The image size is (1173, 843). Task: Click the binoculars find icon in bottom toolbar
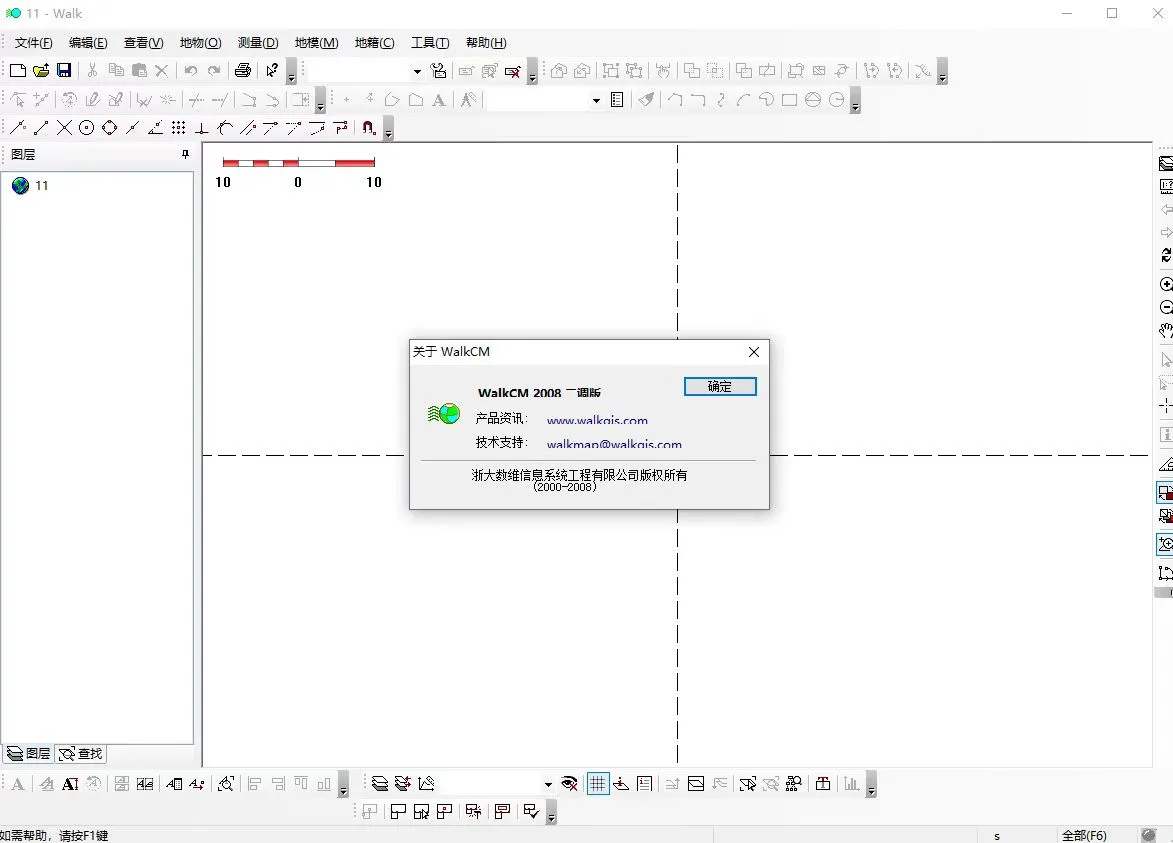click(x=794, y=783)
